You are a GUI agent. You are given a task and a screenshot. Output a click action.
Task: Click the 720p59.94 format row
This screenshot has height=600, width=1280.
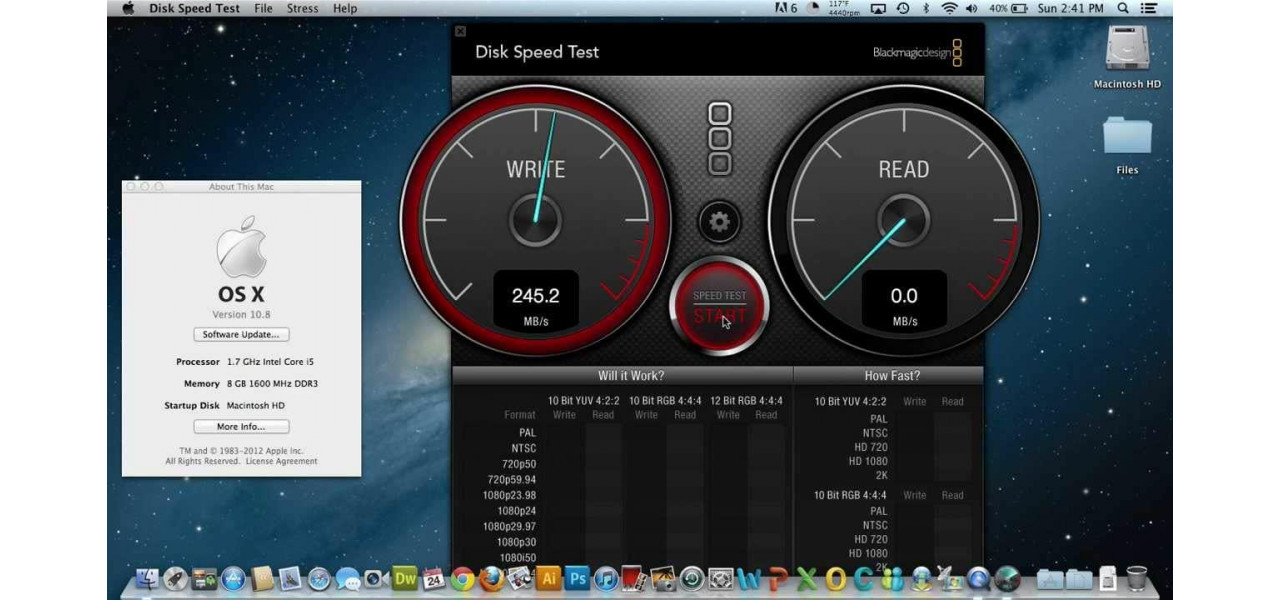pyautogui.click(x=512, y=479)
